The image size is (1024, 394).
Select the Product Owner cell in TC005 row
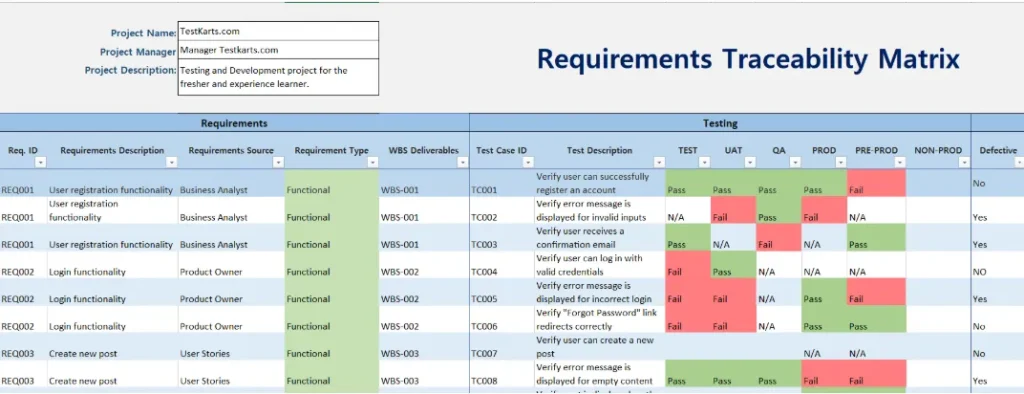[231, 293]
